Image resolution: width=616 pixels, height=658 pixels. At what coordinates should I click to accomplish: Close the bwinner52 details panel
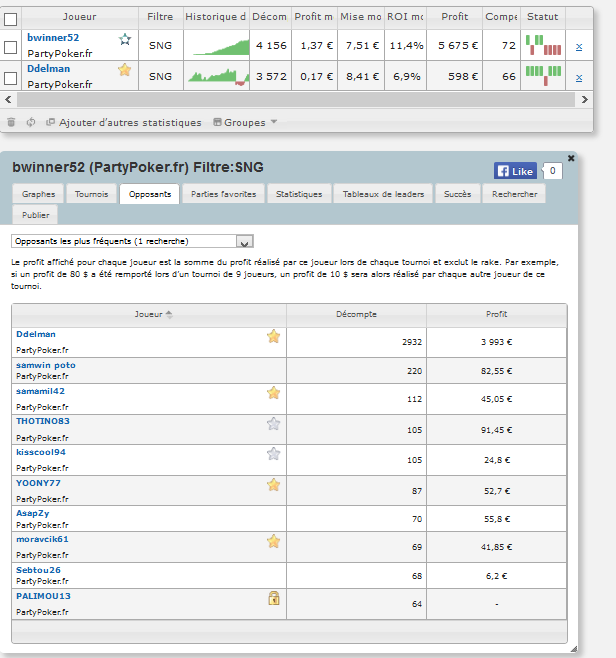pyautogui.click(x=571, y=158)
